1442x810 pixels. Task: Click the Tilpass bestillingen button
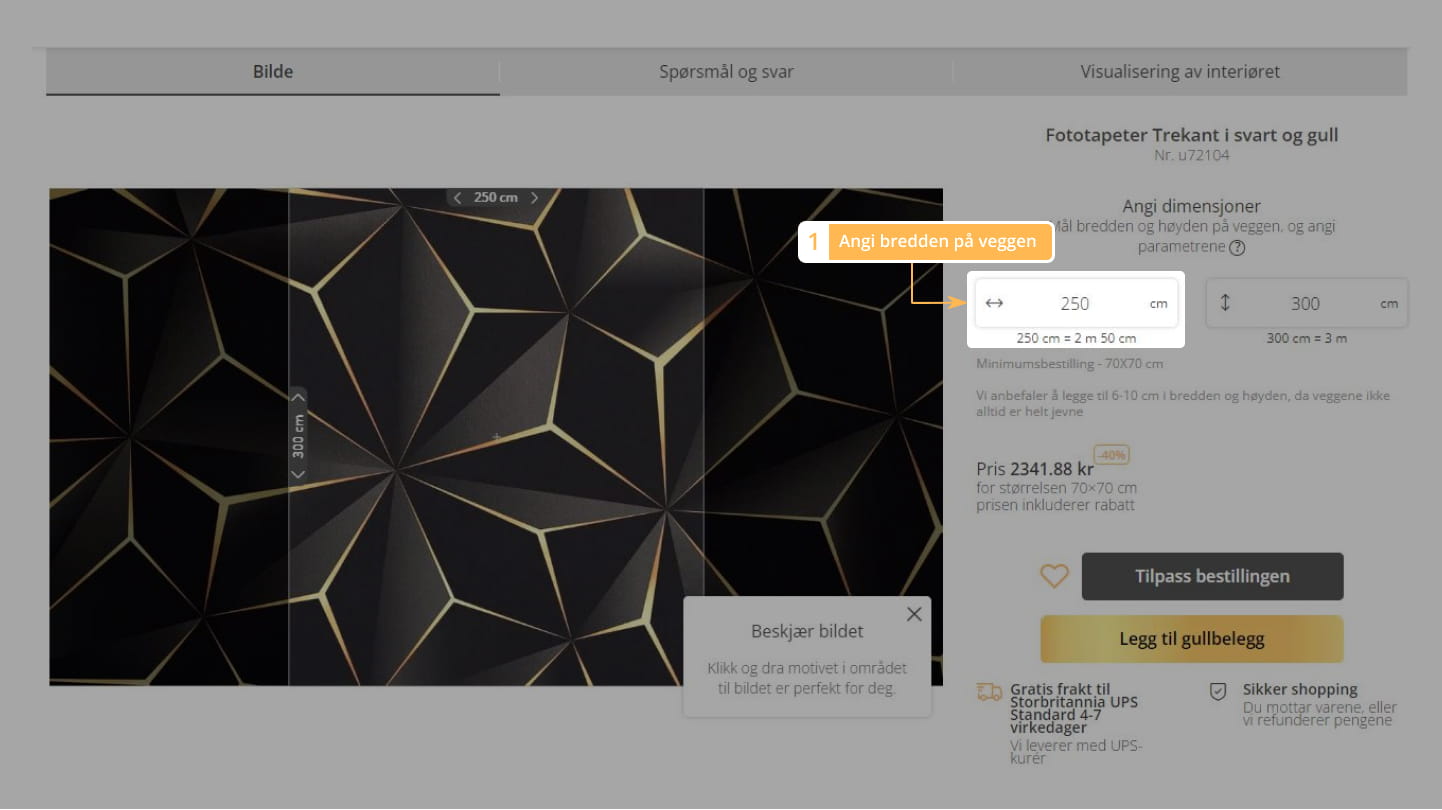[x=1212, y=577]
